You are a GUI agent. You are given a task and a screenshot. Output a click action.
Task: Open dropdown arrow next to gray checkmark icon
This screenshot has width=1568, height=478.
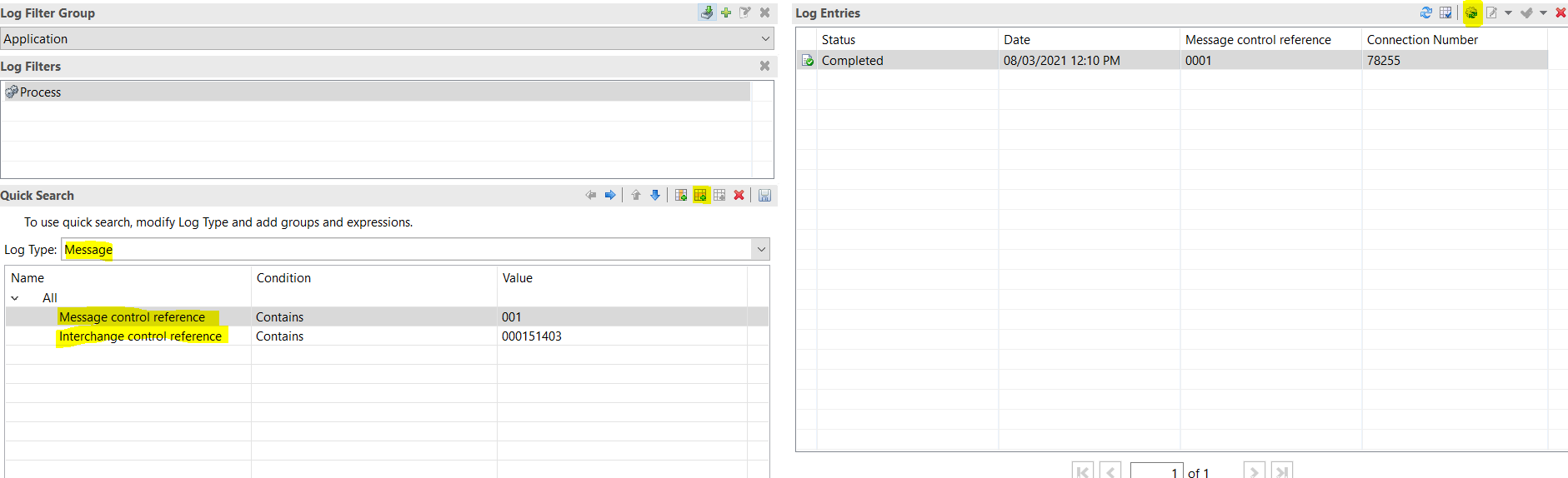1543,12
